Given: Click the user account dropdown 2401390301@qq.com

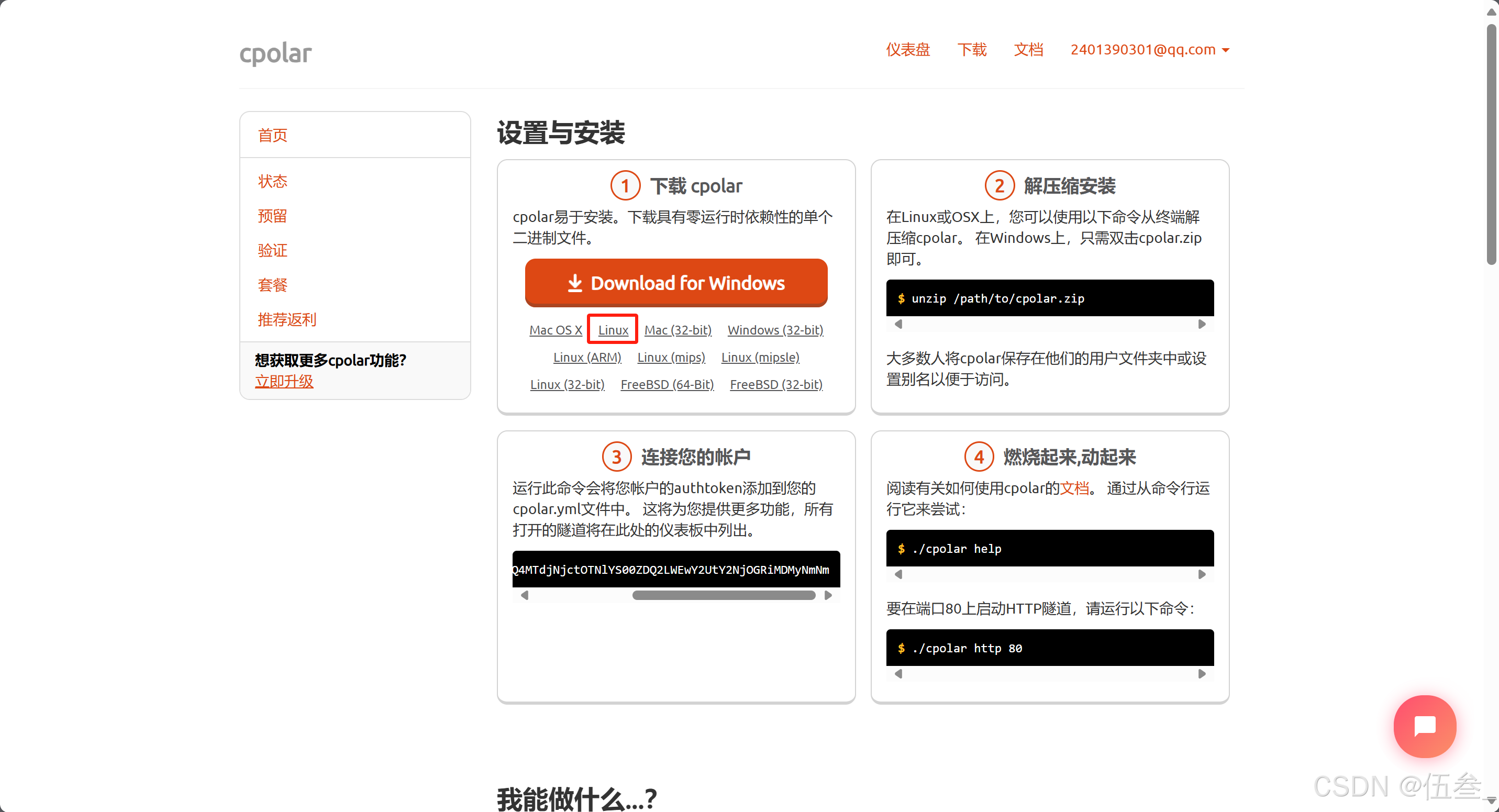Looking at the screenshot, I should tap(1149, 50).
